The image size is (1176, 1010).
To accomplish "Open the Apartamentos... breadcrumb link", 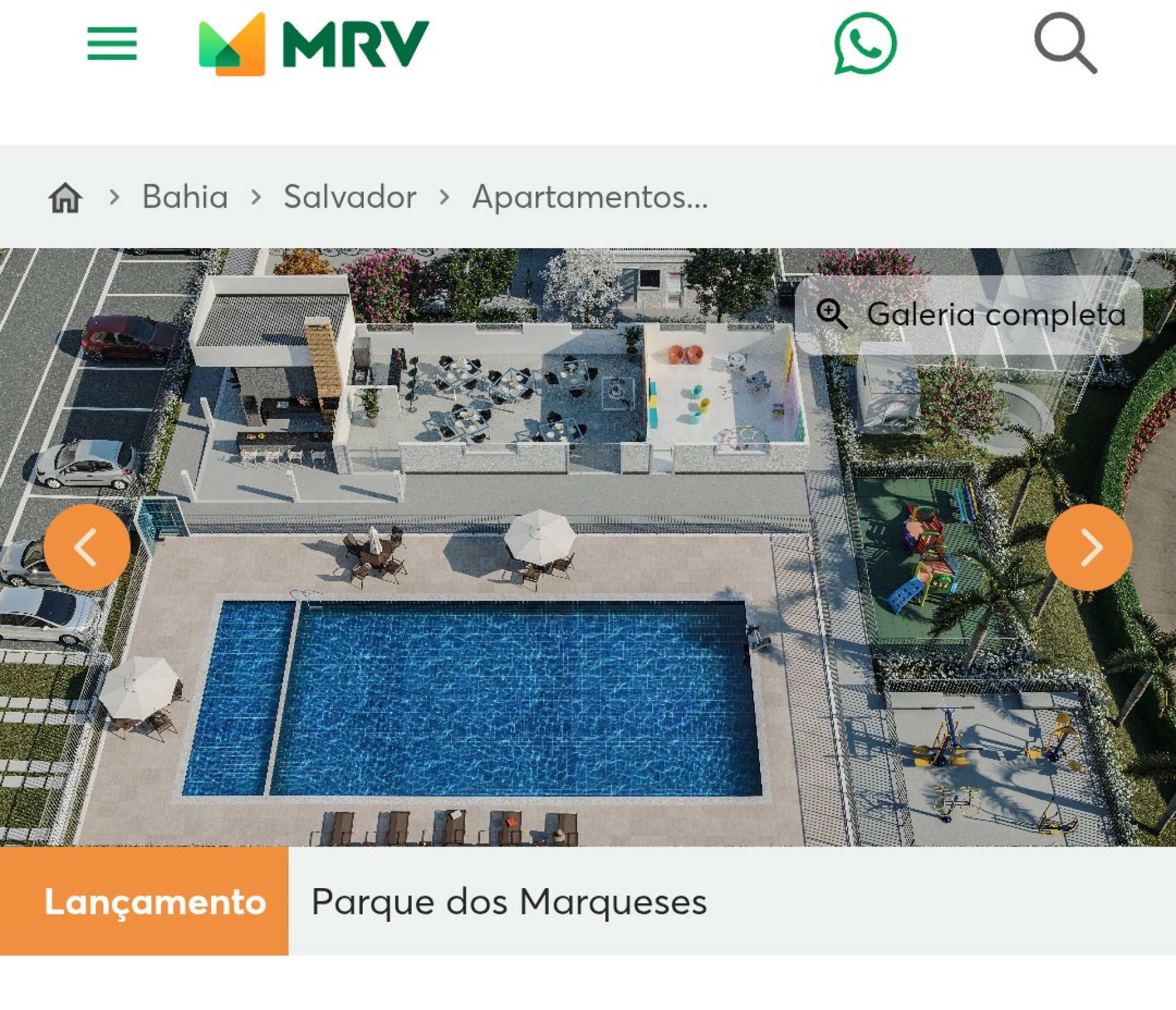I will coord(590,198).
